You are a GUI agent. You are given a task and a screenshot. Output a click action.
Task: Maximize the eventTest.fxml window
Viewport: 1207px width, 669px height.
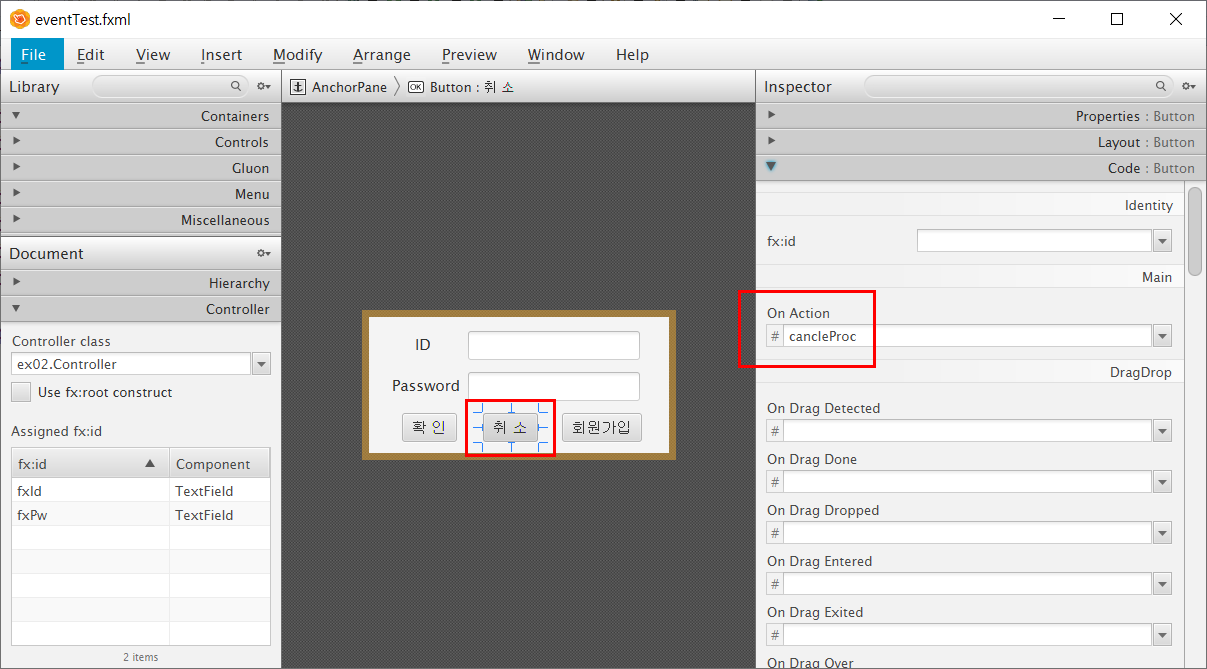click(1117, 19)
